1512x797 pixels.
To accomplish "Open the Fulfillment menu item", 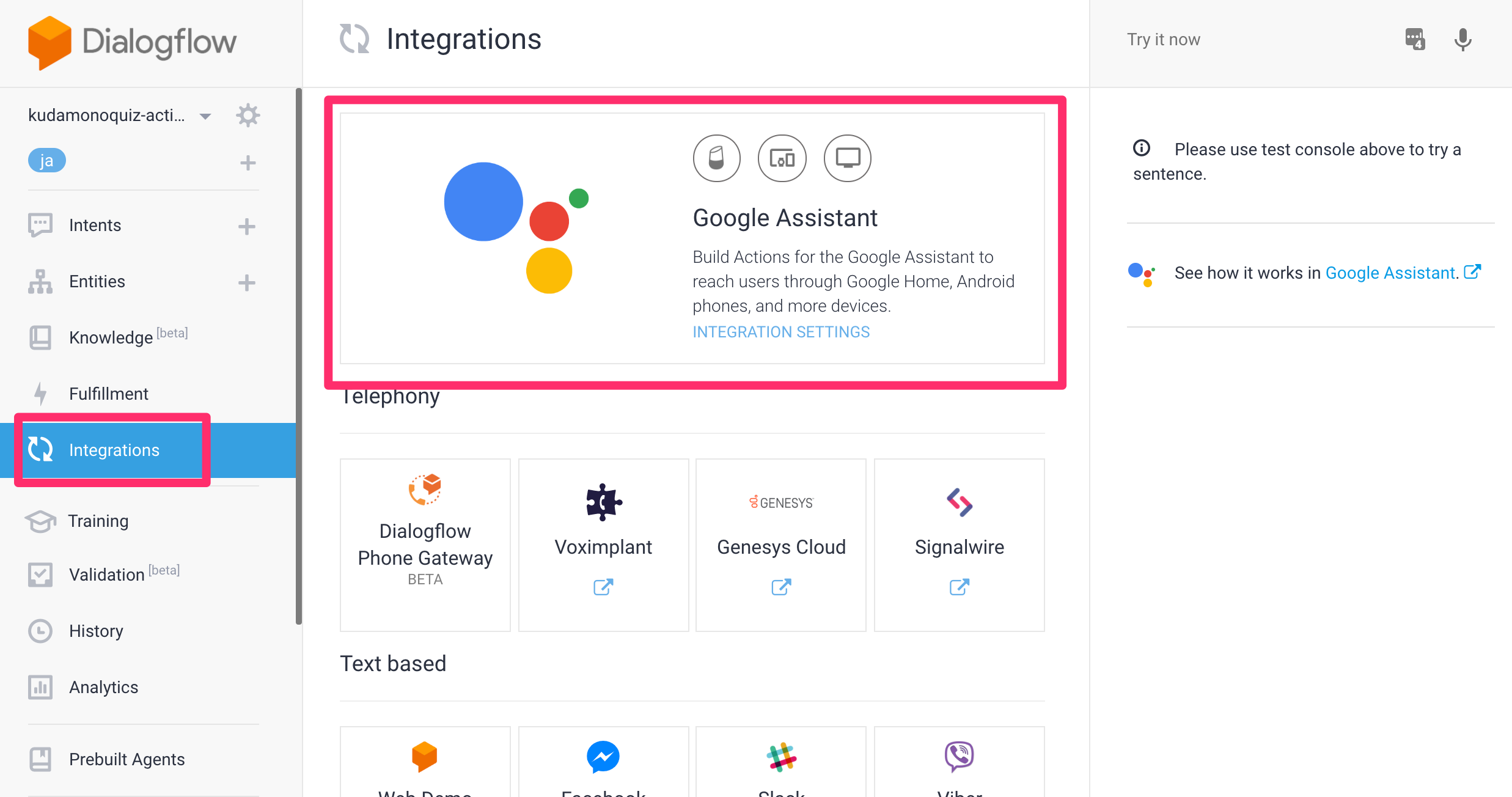I will tap(108, 394).
